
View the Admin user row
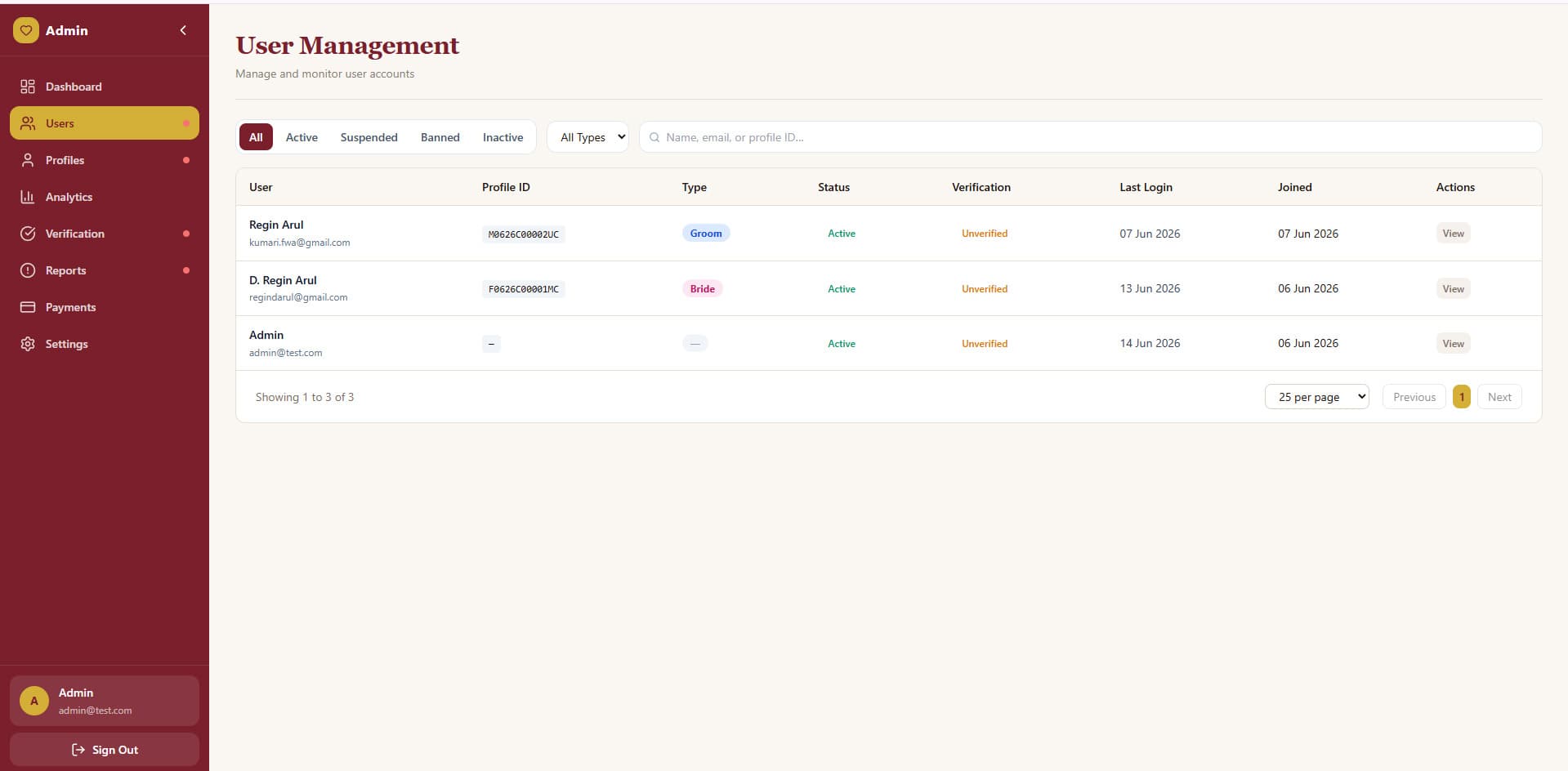coord(1453,343)
